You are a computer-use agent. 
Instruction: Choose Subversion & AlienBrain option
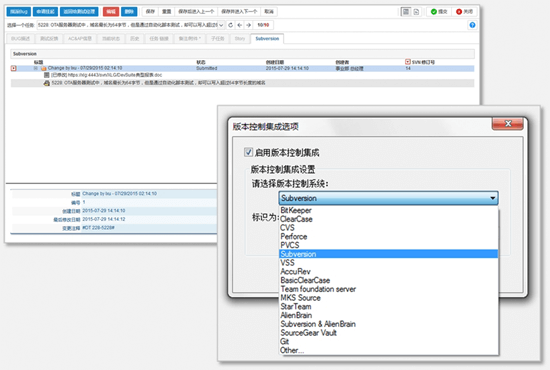coord(388,324)
